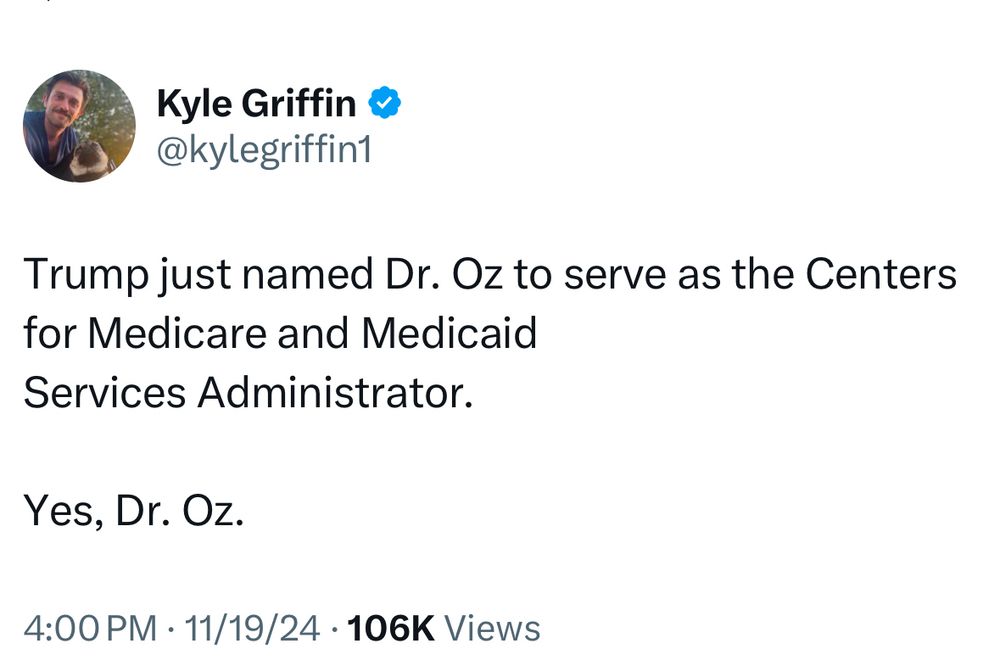Image resolution: width=1000 pixels, height=667 pixels.
Task: Click the Views label
Action: point(492,629)
